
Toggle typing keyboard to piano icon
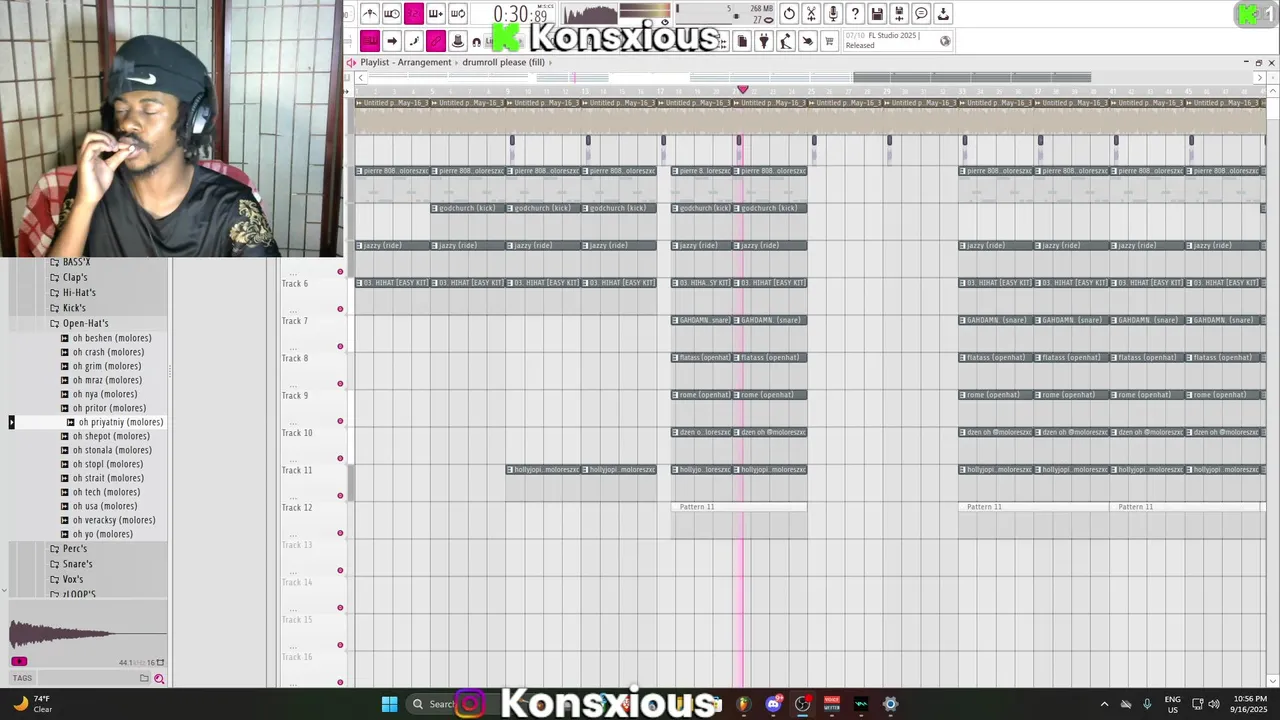pos(370,41)
